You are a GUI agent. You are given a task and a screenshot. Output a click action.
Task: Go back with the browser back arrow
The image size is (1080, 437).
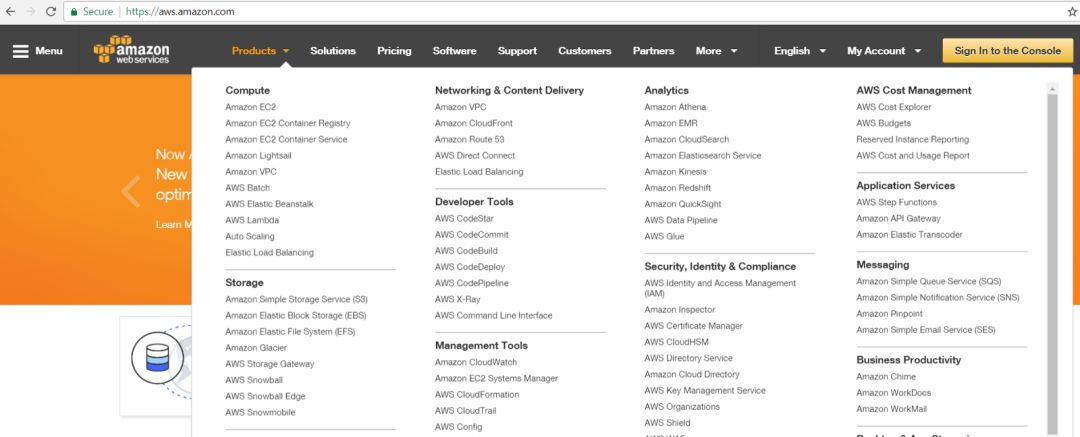pyautogui.click(x=10, y=12)
